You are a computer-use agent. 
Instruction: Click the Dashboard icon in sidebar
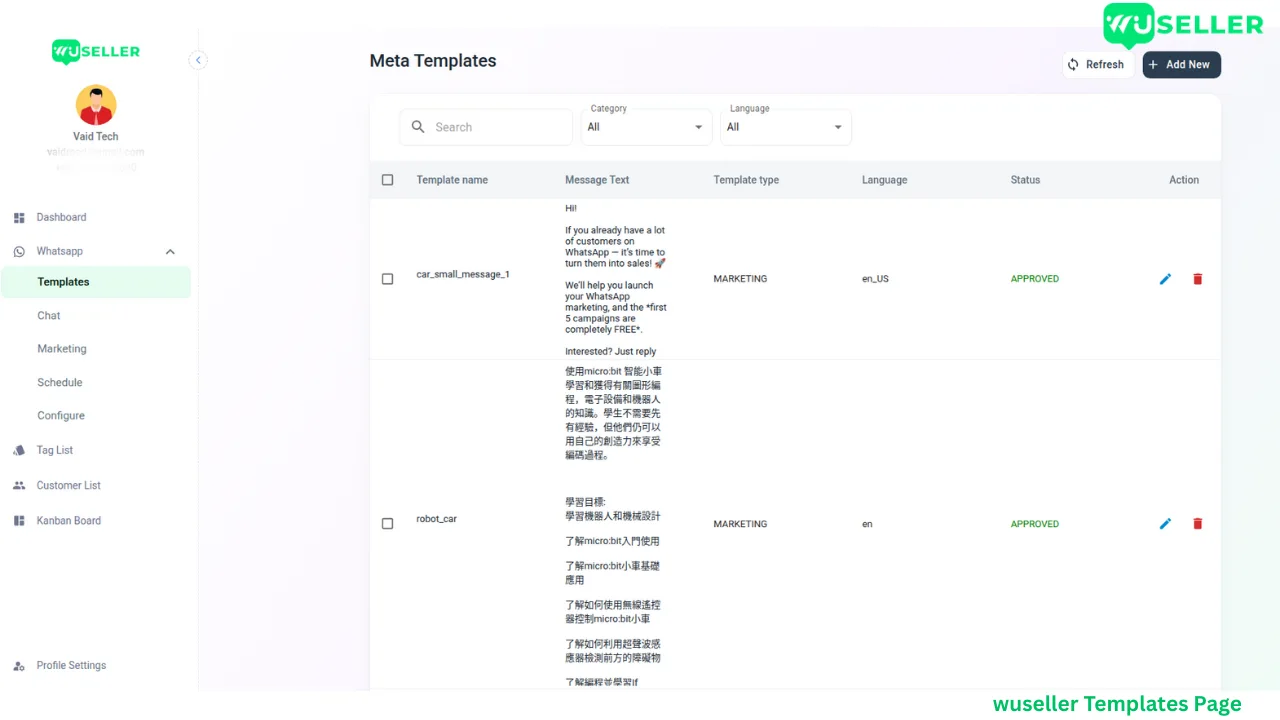tap(19, 218)
